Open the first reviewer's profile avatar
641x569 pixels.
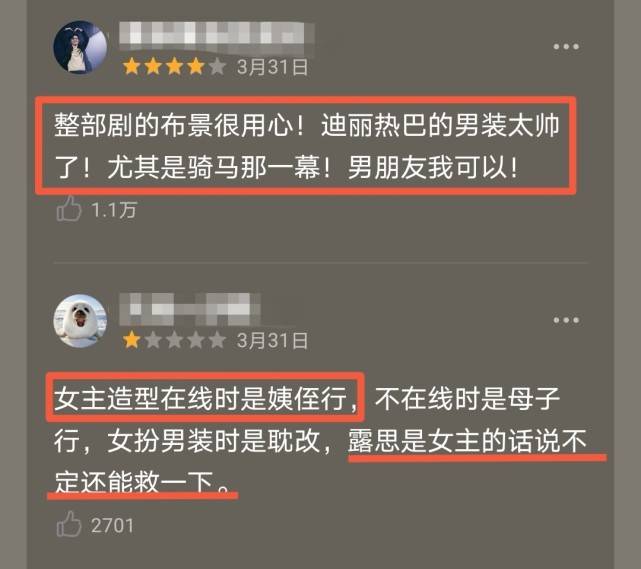click(81, 47)
